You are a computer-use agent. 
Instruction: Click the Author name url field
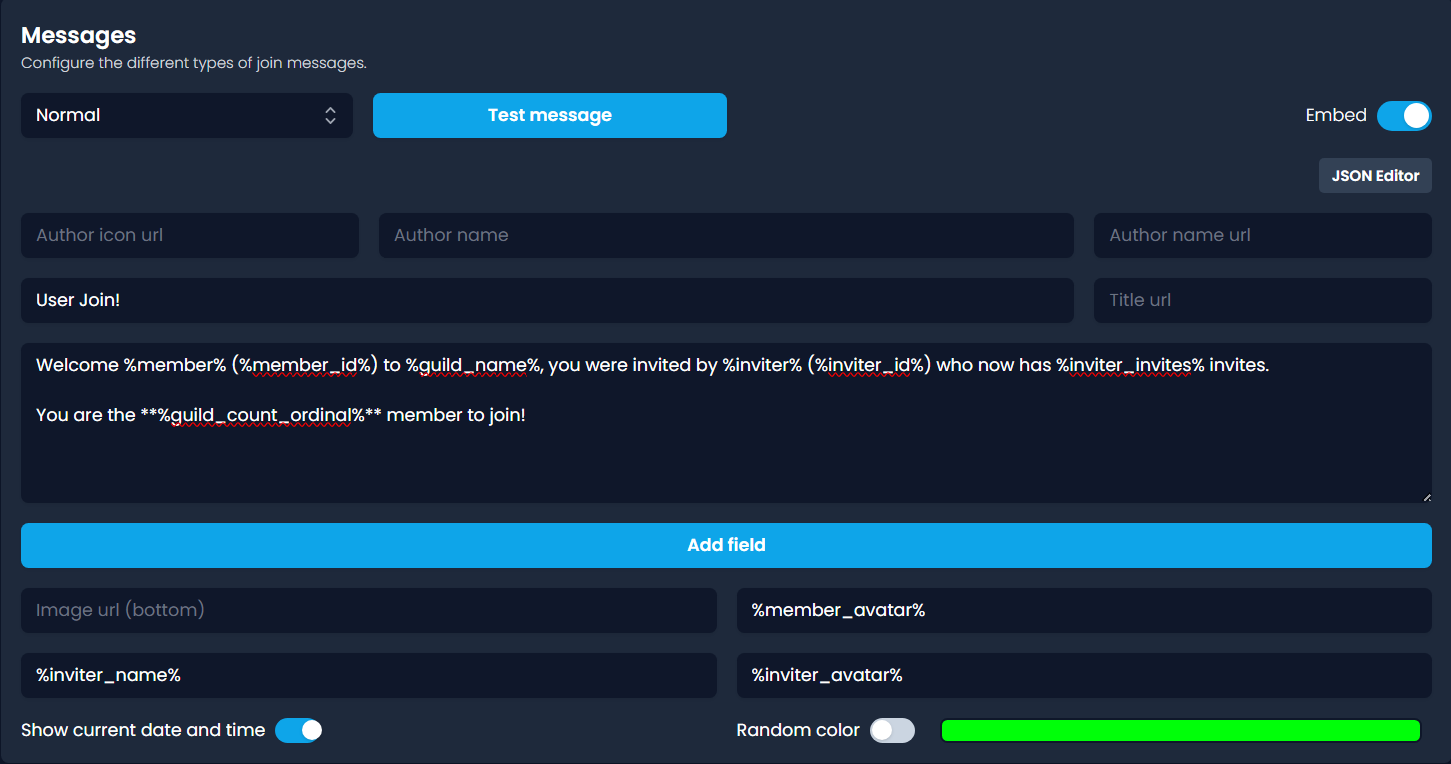1261,235
